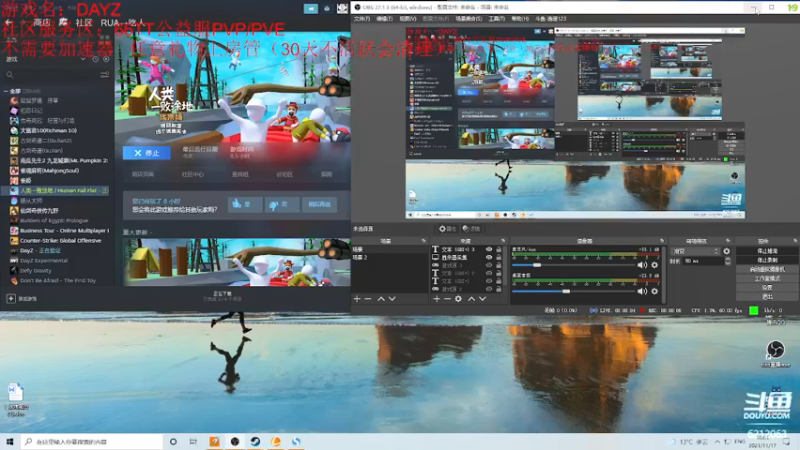Viewport: 800px width, 450px height.
Task: Open settings gear for the microphone mixer channel
Action: click(x=655, y=265)
